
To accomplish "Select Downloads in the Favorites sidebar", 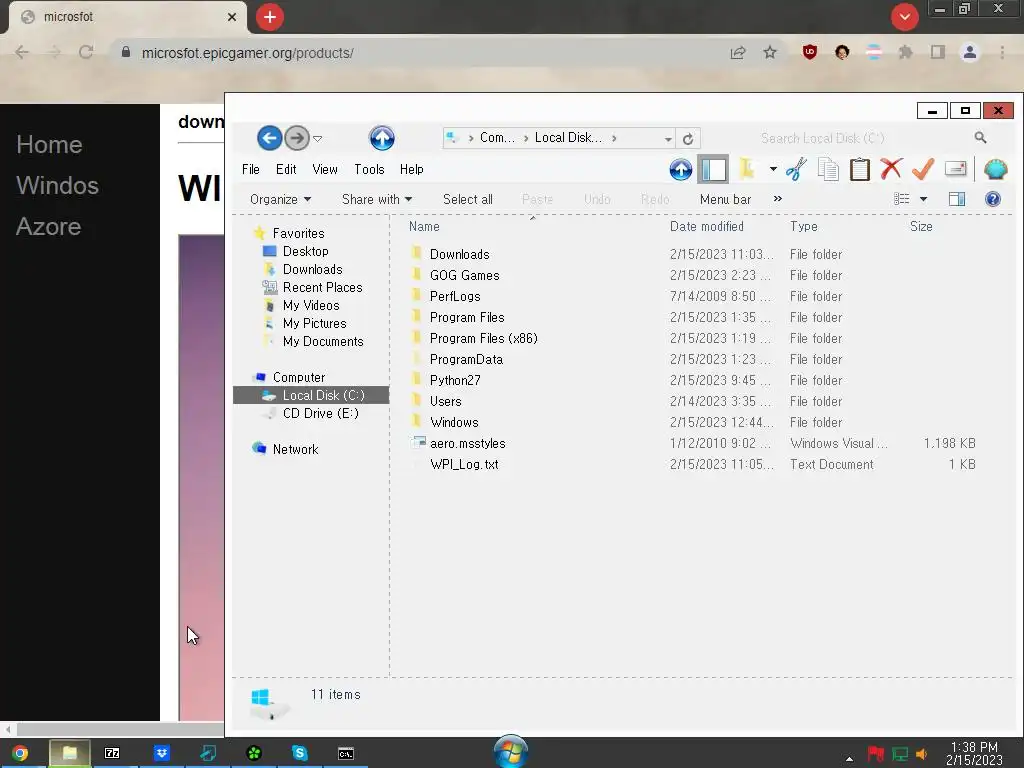I will pos(312,269).
